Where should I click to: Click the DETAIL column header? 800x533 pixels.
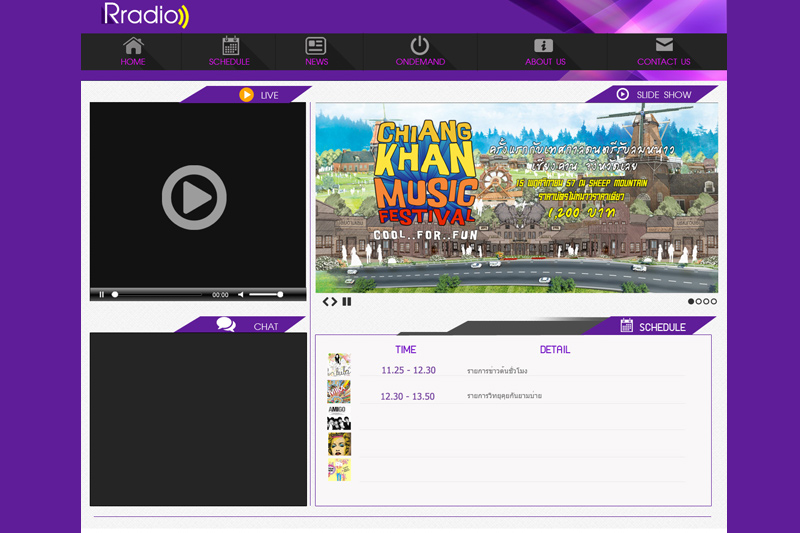click(x=555, y=349)
